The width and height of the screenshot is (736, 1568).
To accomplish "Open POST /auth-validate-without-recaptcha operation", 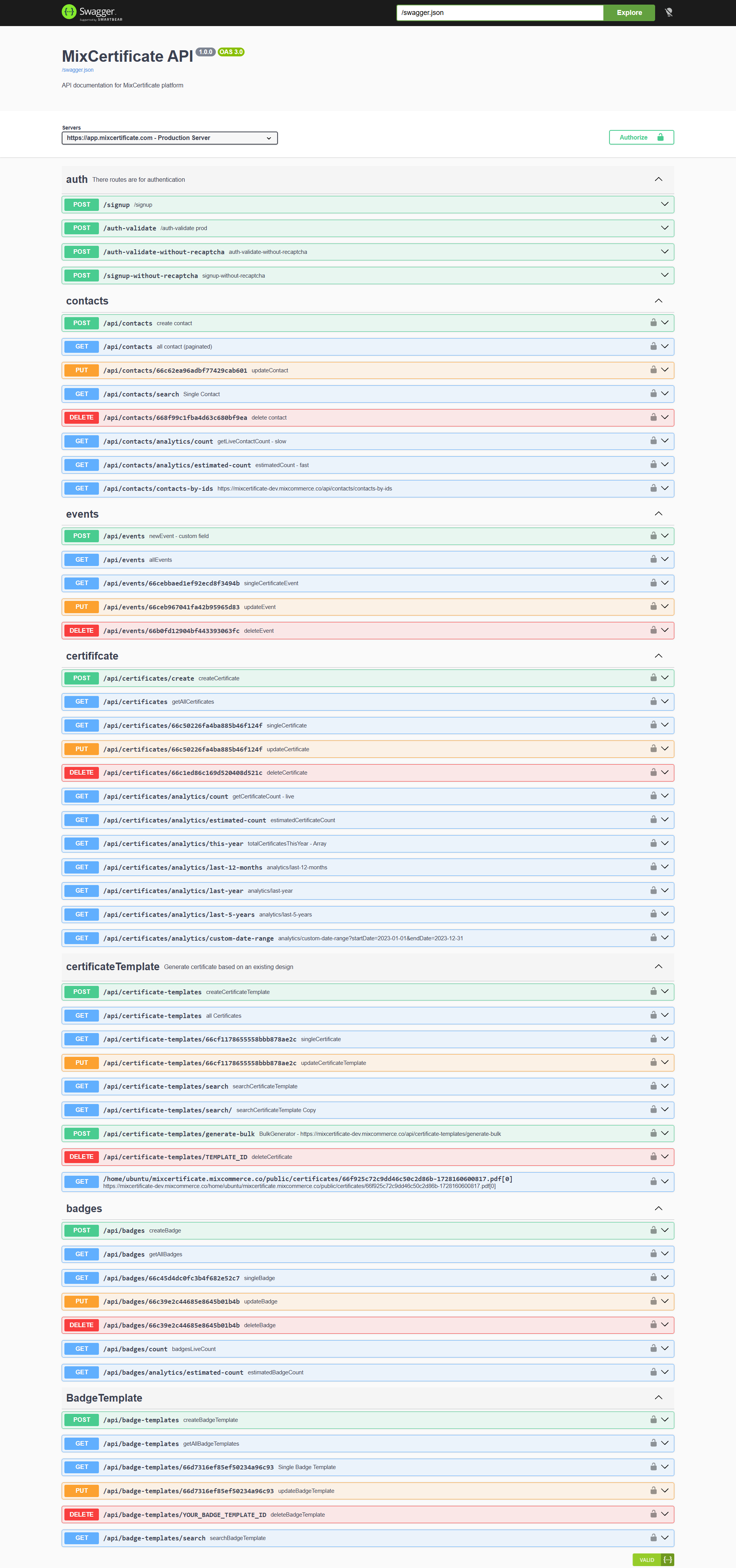I will [367, 252].
